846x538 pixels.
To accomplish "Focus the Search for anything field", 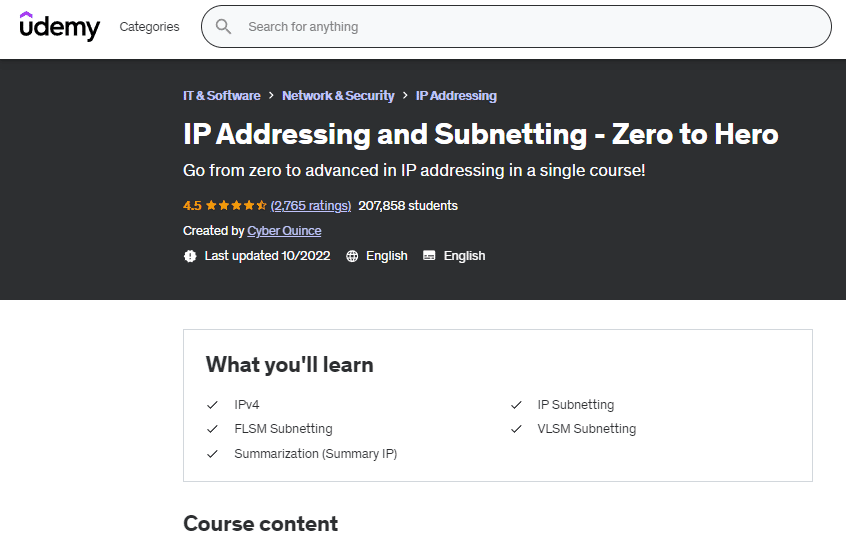I will point(516,26).
